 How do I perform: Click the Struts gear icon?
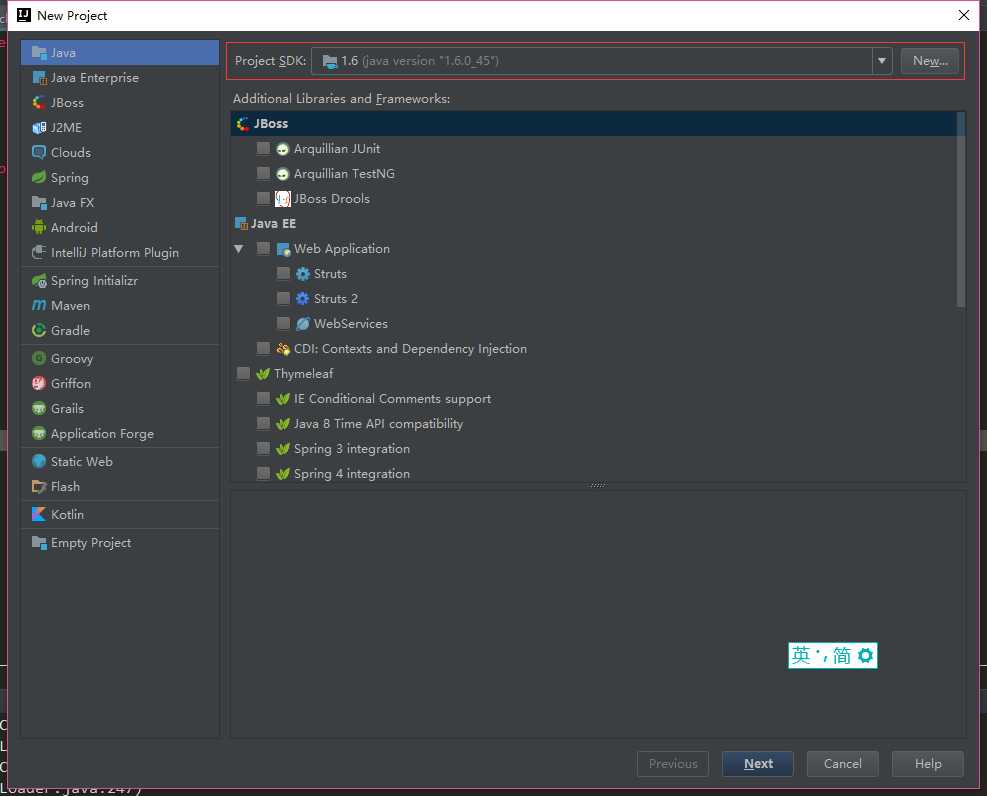tap(303, 274)
